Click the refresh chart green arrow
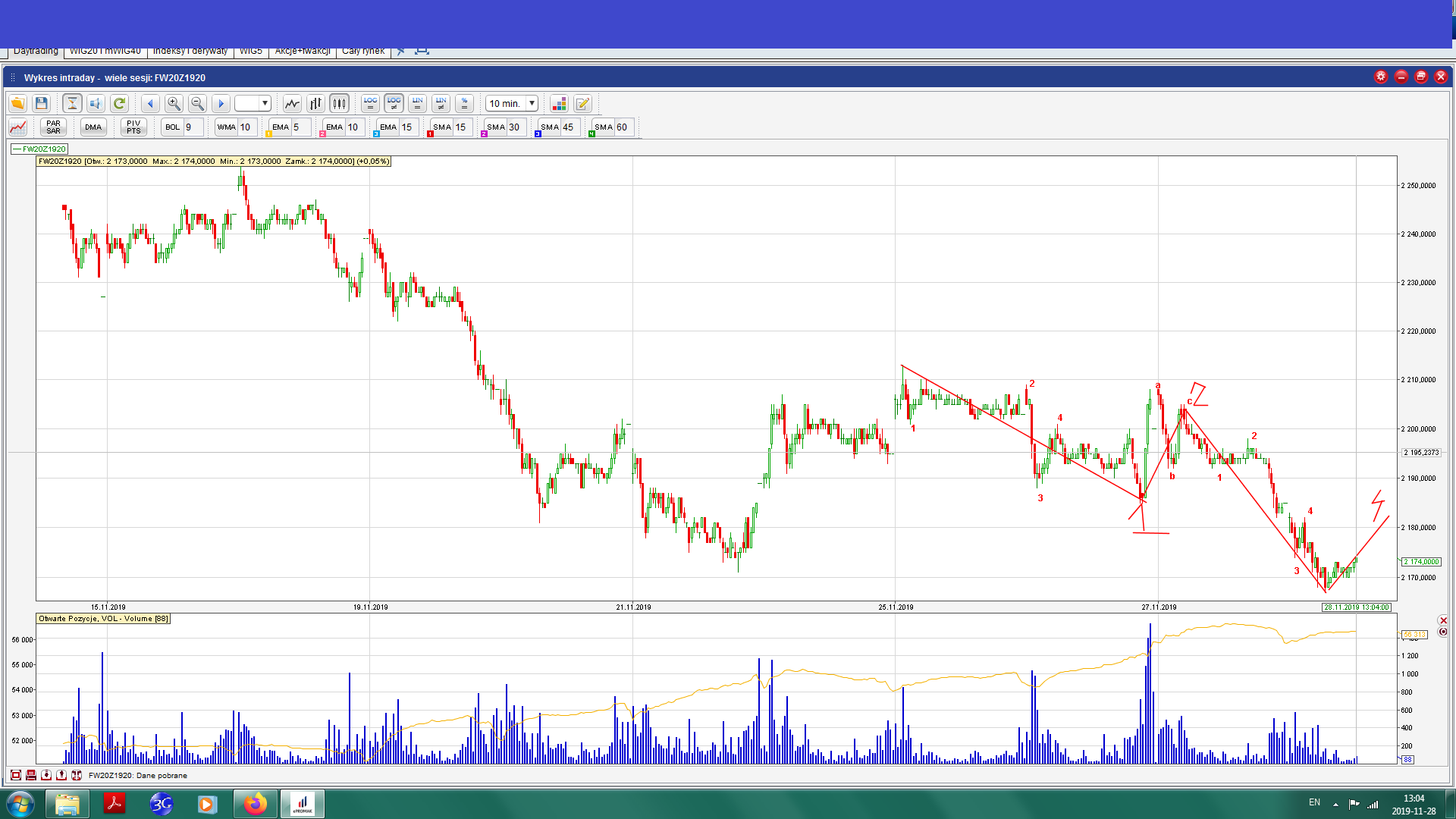1456x819 pixels. [x=119, y=104]
